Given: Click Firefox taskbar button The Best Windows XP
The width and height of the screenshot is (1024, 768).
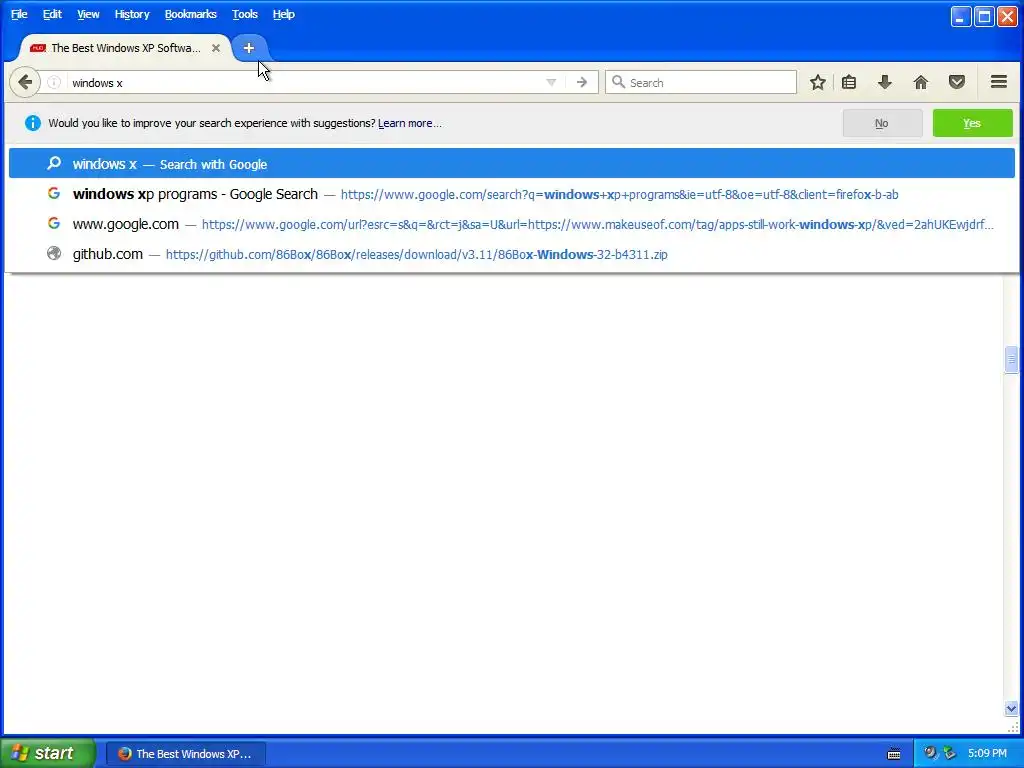Looking at the screenshot, I should [x=186, y=754].
